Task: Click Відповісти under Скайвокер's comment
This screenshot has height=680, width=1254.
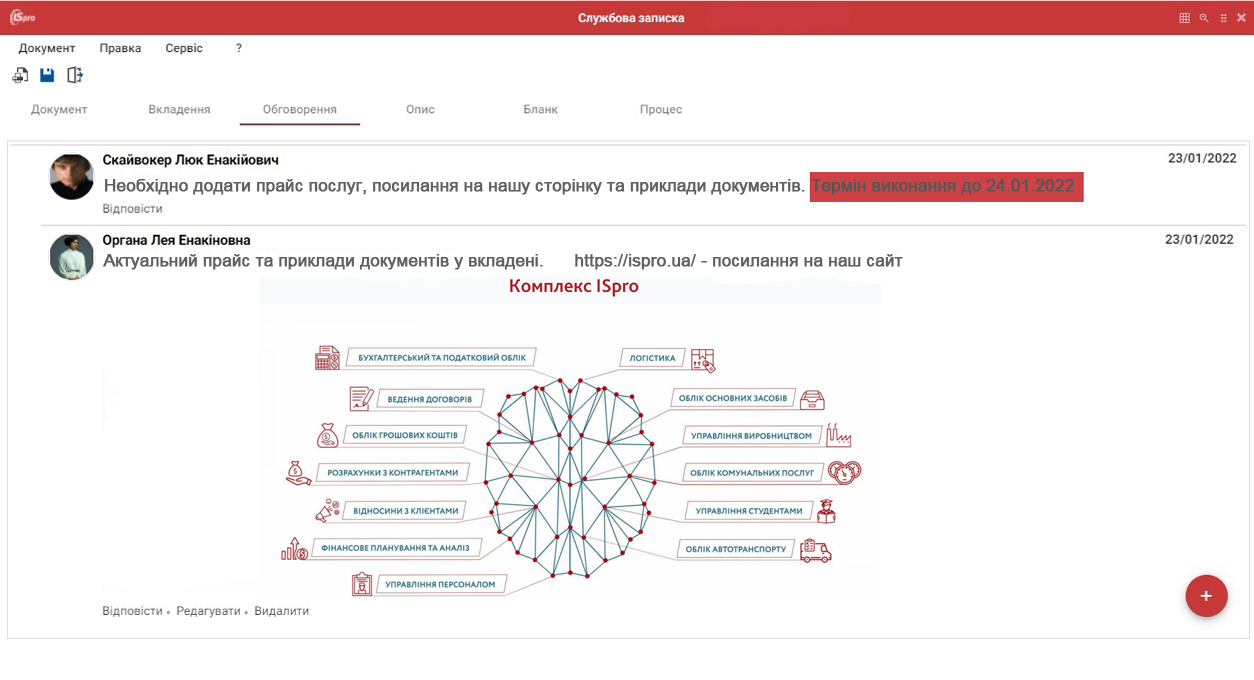Action: (x=132, y=209)
